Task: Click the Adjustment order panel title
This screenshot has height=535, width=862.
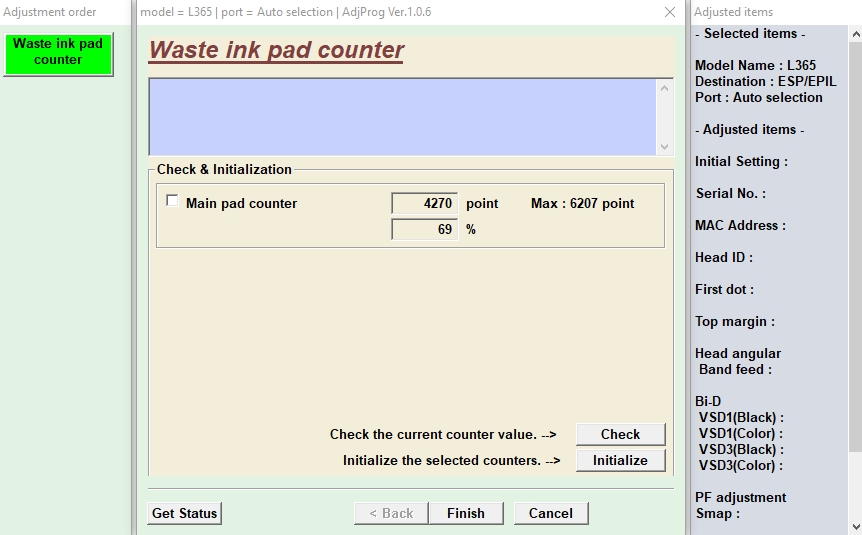Action: tap(49, 12)
